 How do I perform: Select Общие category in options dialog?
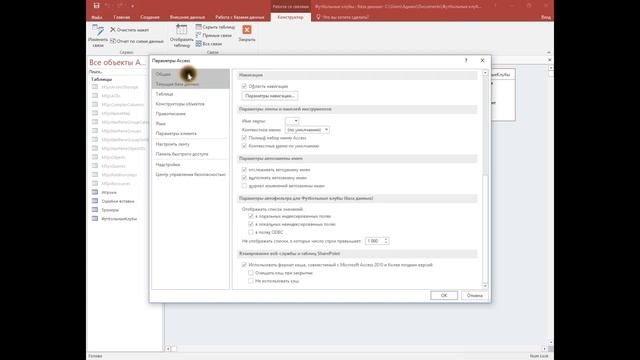click(190, 74)
